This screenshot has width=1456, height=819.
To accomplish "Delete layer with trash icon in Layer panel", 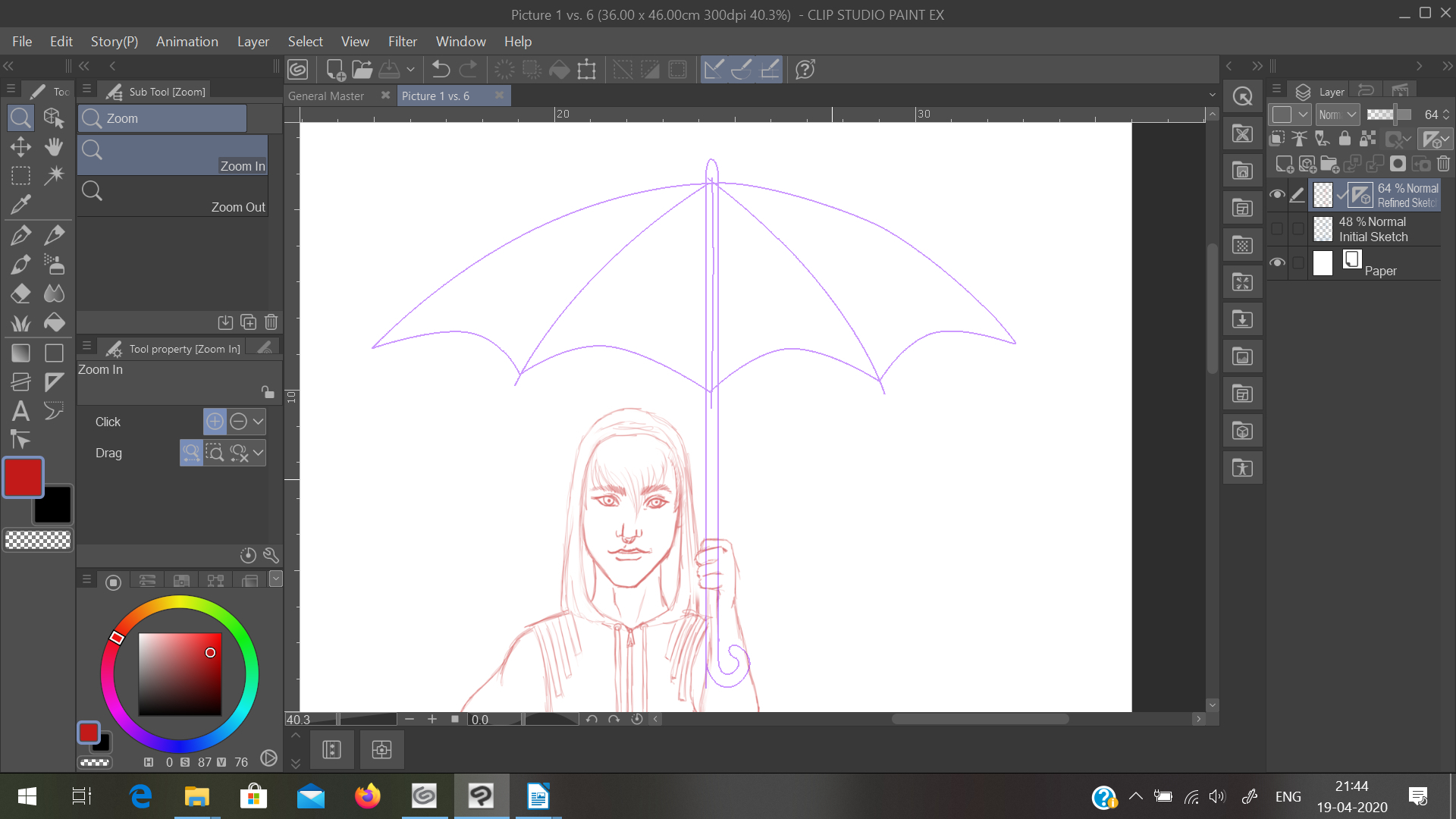I will click(1443, 164).
